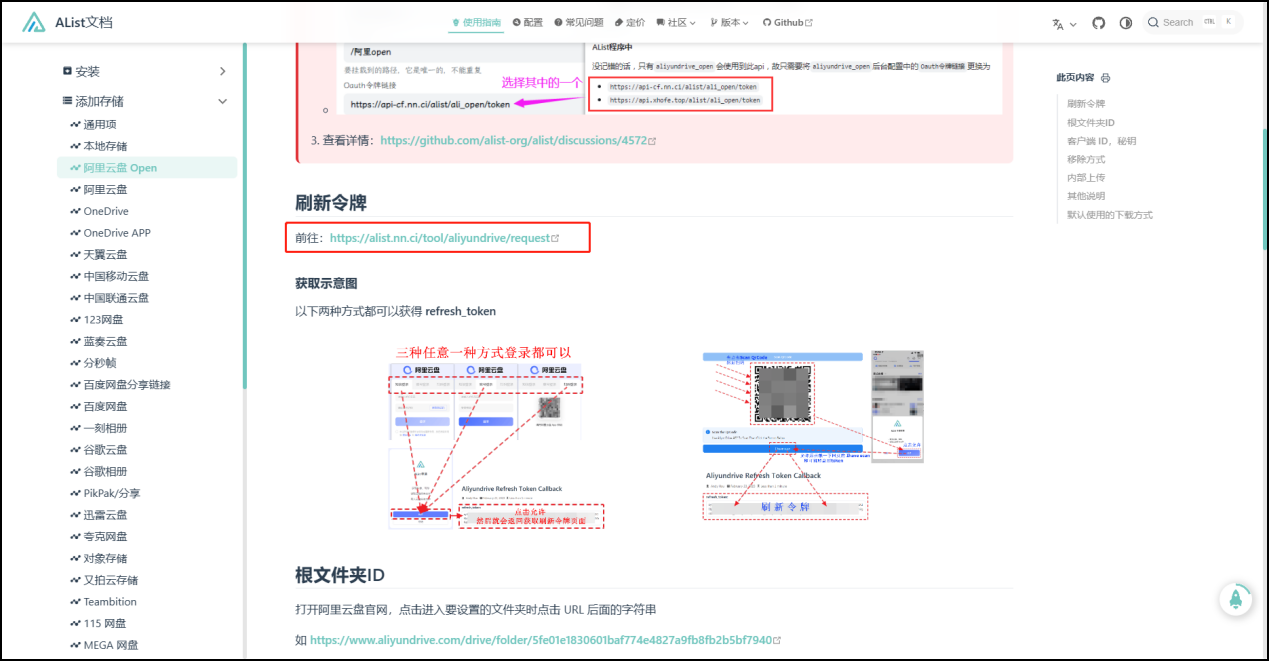Open the alist.nn.ci aliyundrive request link
Viewport: 1269px width, 661px height.
(440, 238)
